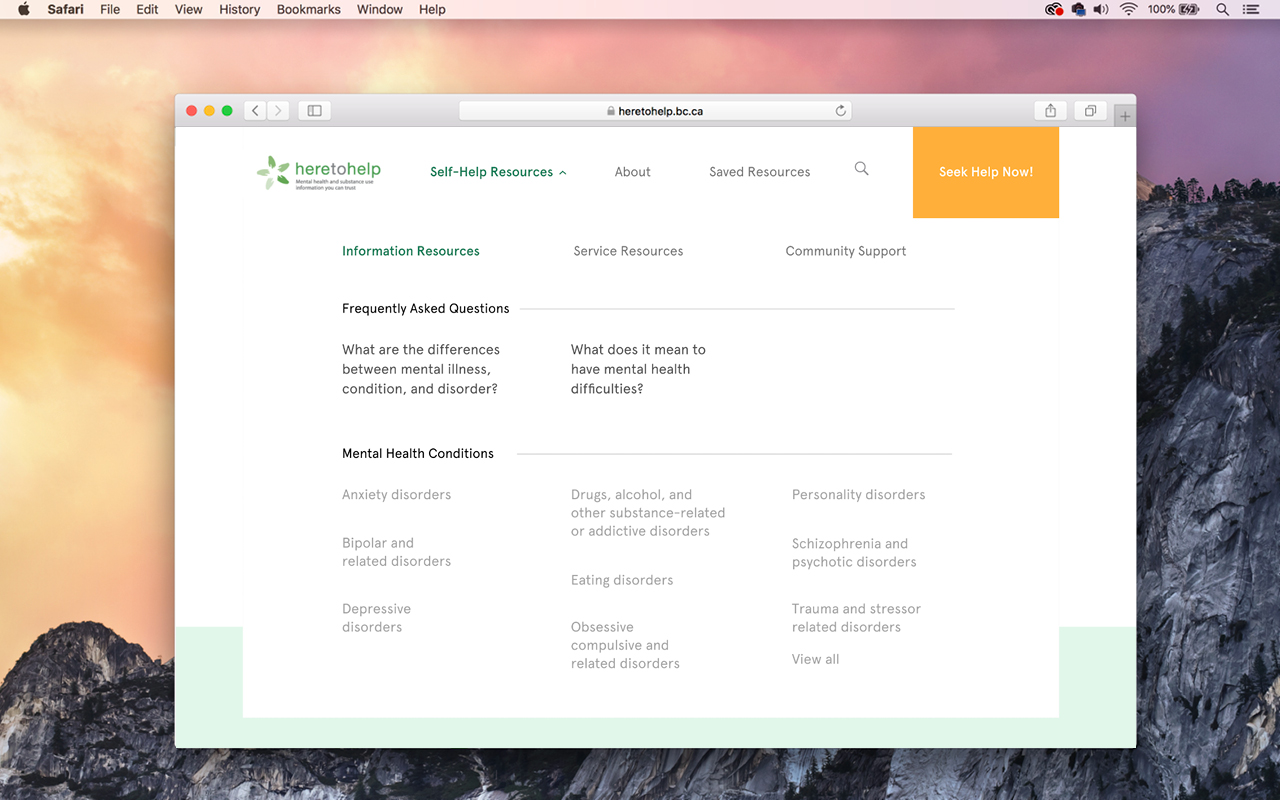Image resolution: width=1280 pixels, height=800 pixels.
Task: Show all tabs overview button
Action: [x=1090, y=111]
